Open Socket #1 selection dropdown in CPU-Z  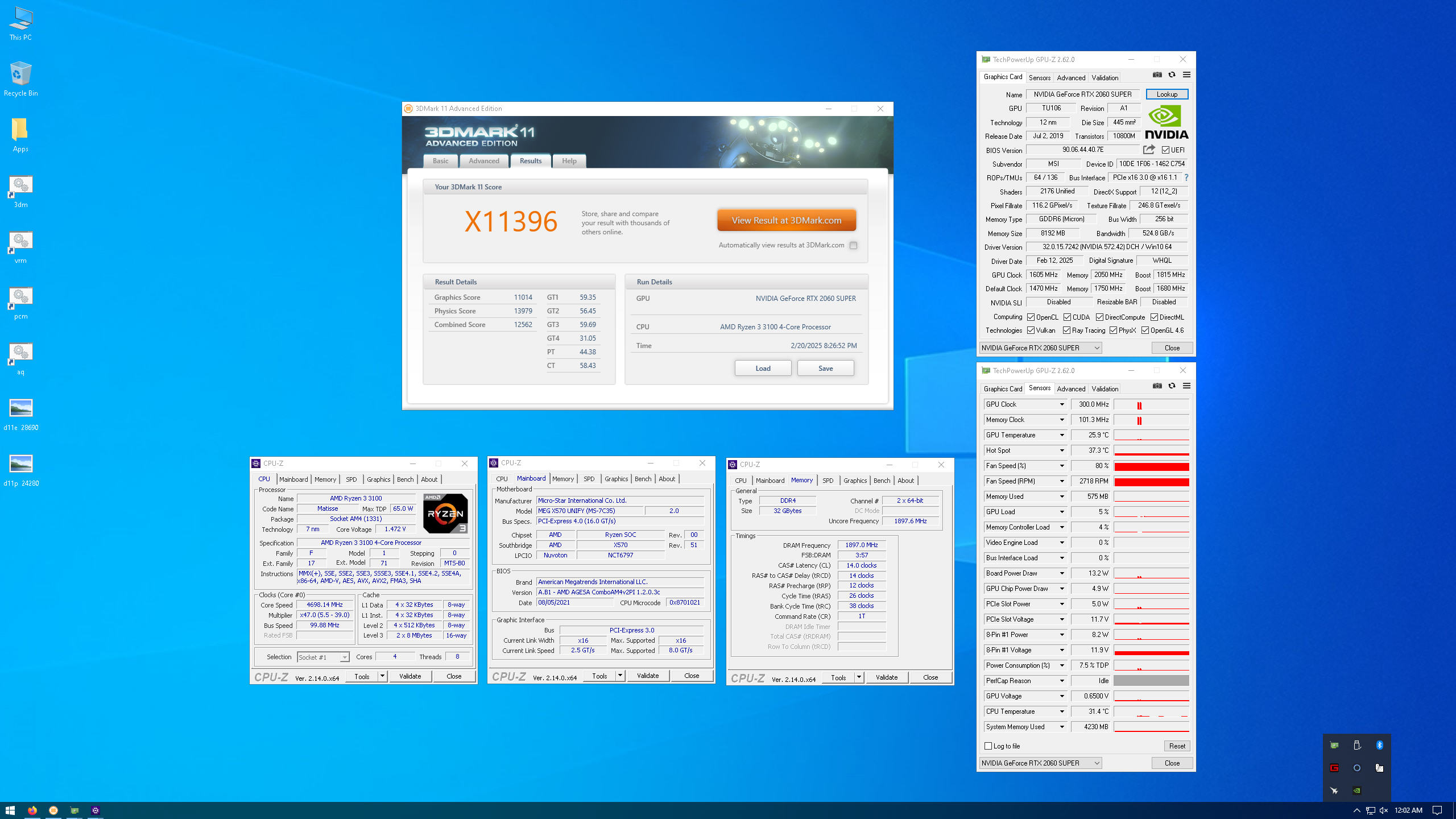(323, 657)
